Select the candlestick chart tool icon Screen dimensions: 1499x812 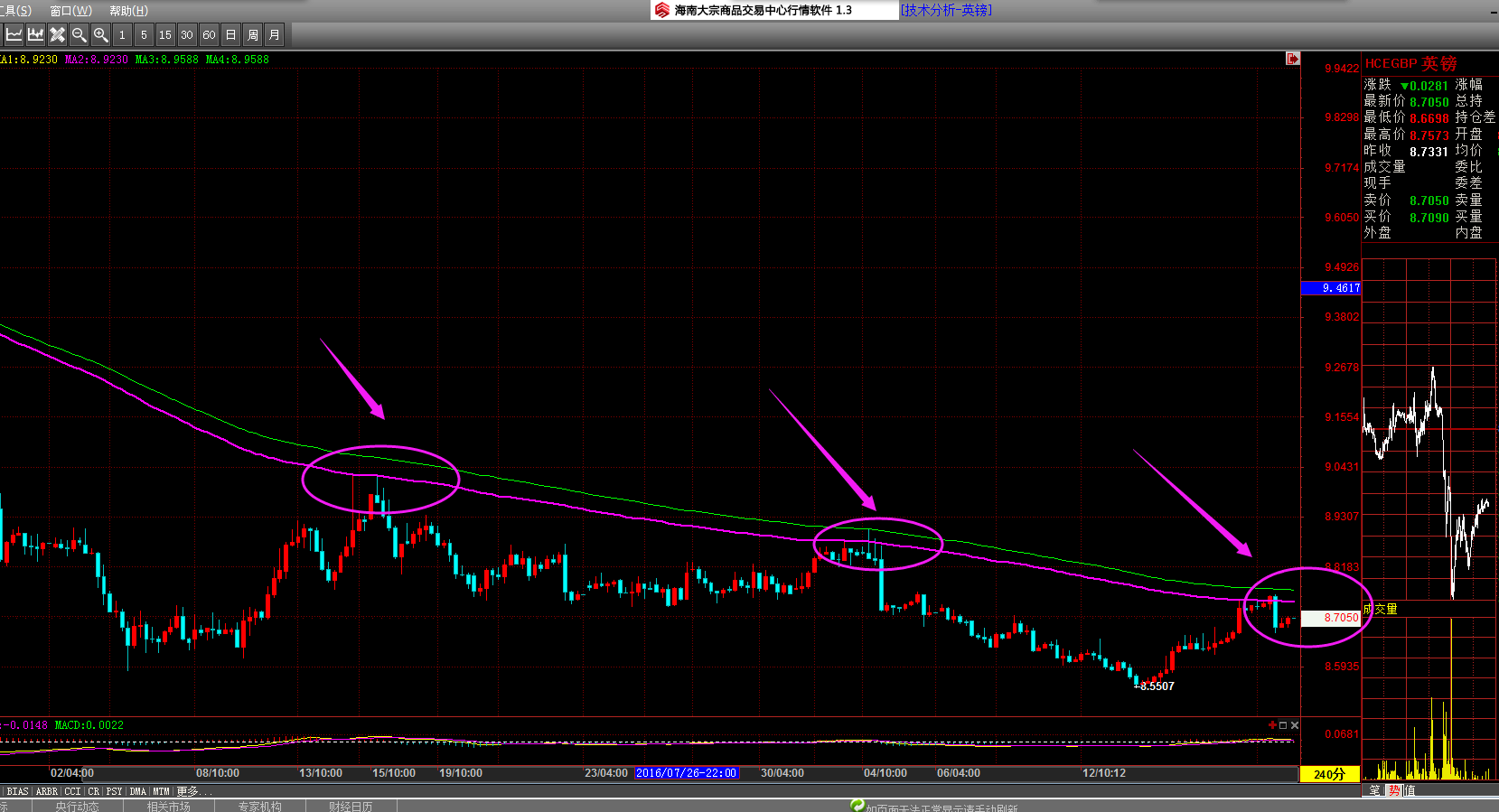[35, 35]
